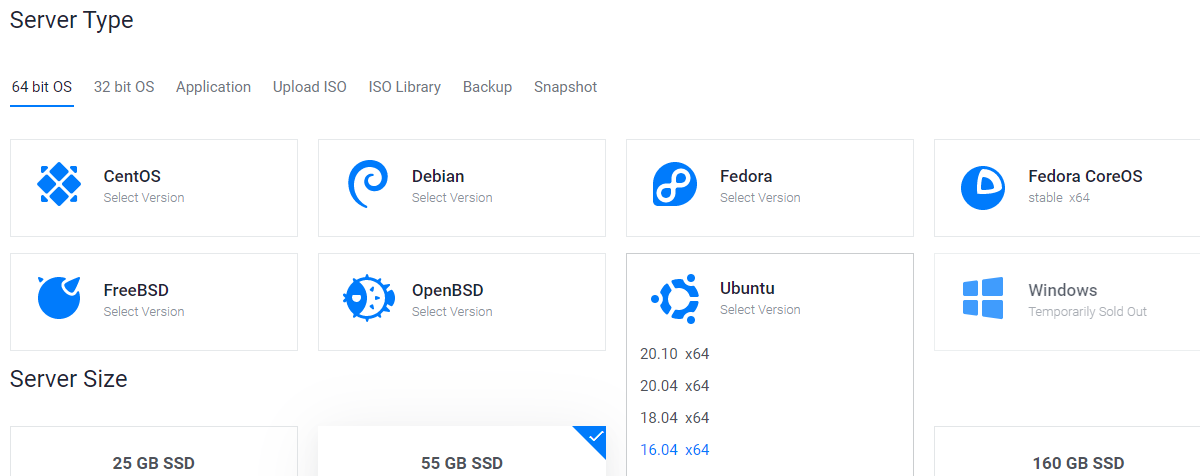This screenshot has width=1200, height=476.
Task: Click the Server Size heading
Action: point(69,379)
